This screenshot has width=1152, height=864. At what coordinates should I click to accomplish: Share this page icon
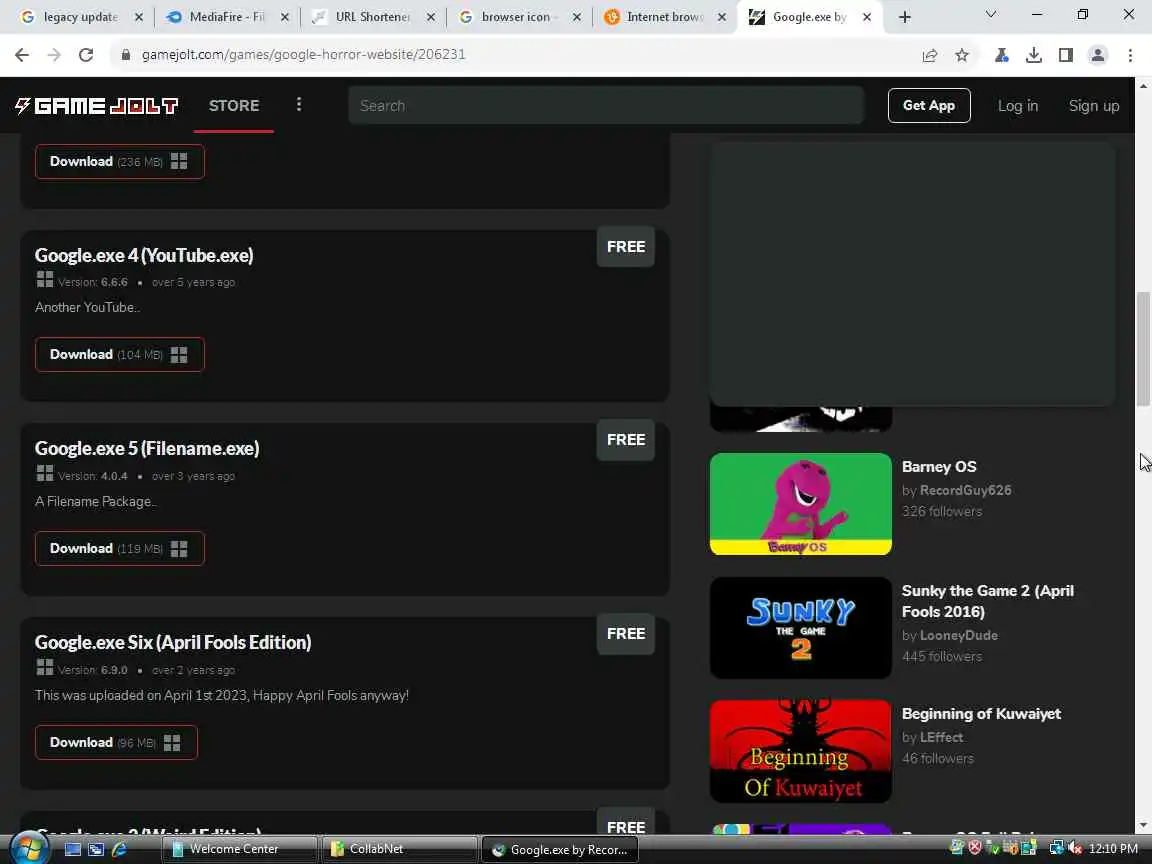(929, 55)
